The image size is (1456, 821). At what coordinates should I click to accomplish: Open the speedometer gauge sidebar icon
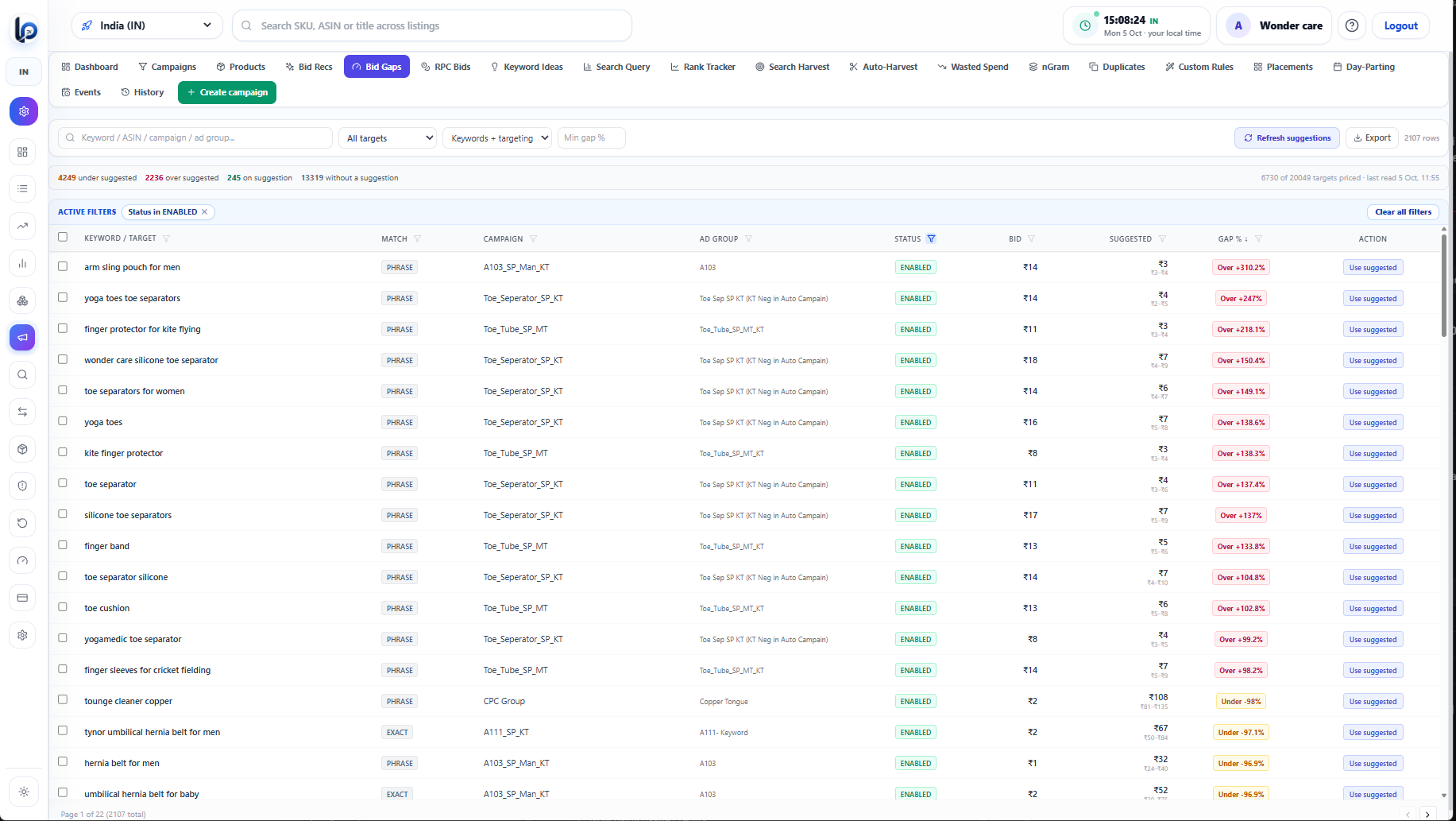tap(23, 560)
